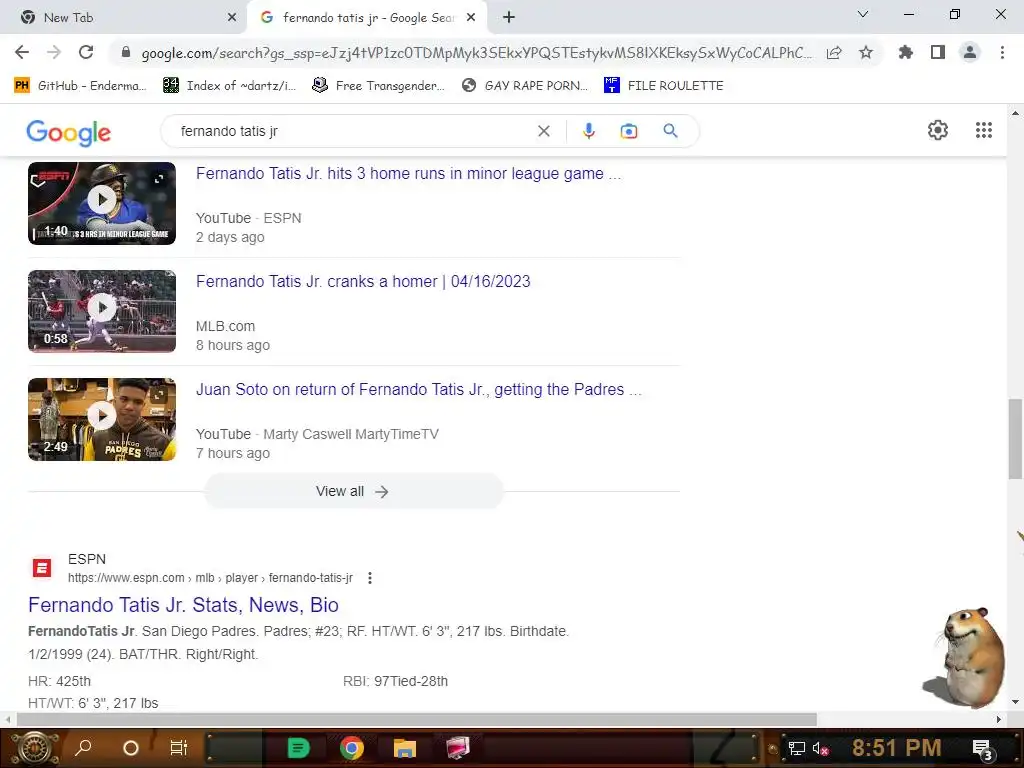Image resolution: width=1024 pixels, height=768 pixels.
Task: Clear the search box with the X
Action: pos(543,131)
